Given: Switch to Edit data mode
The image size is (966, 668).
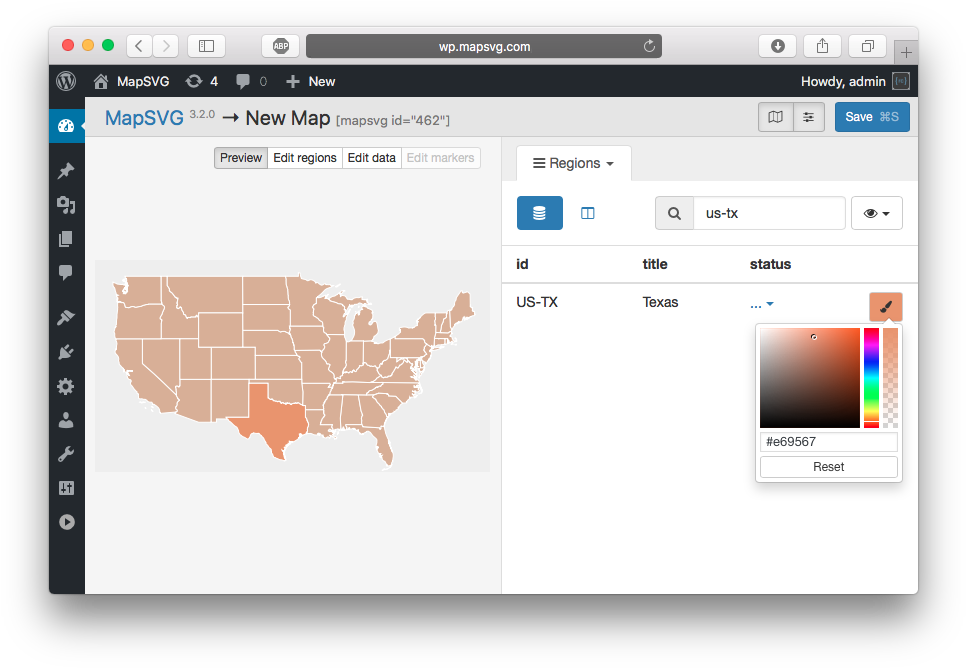Looking at the screenshot, I should pyautogui.click(x=371, y=158).
